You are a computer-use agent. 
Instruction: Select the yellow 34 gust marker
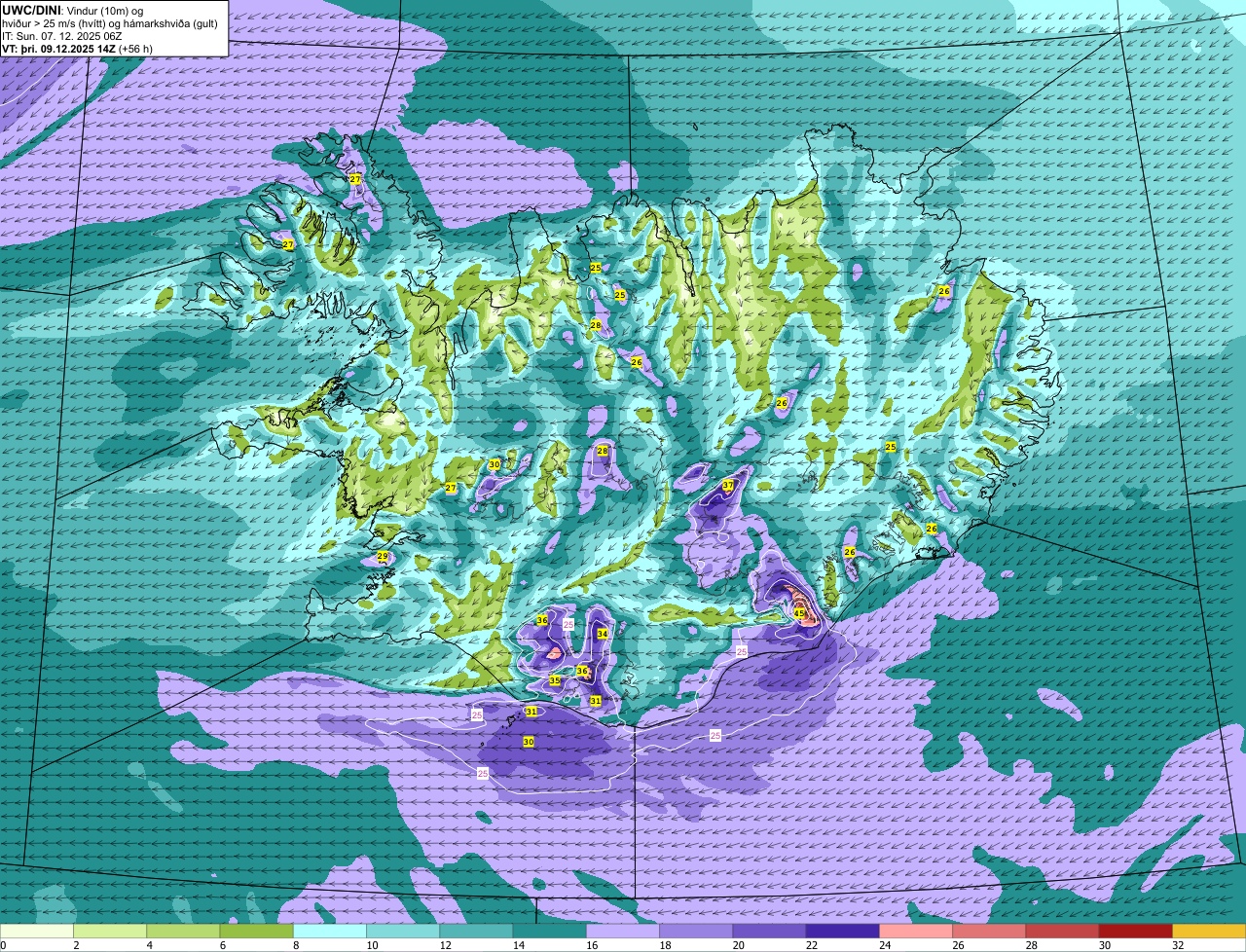click(x=603, y=634)
